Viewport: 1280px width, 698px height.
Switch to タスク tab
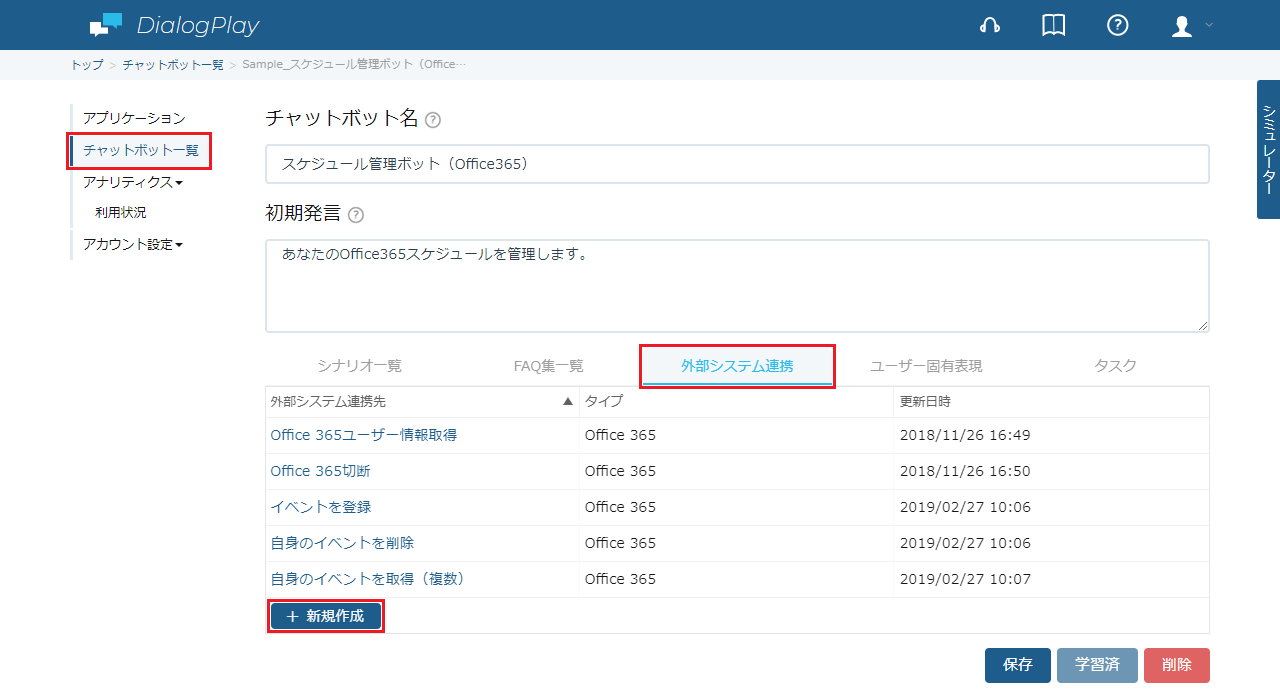click(x=1115, y=366)
